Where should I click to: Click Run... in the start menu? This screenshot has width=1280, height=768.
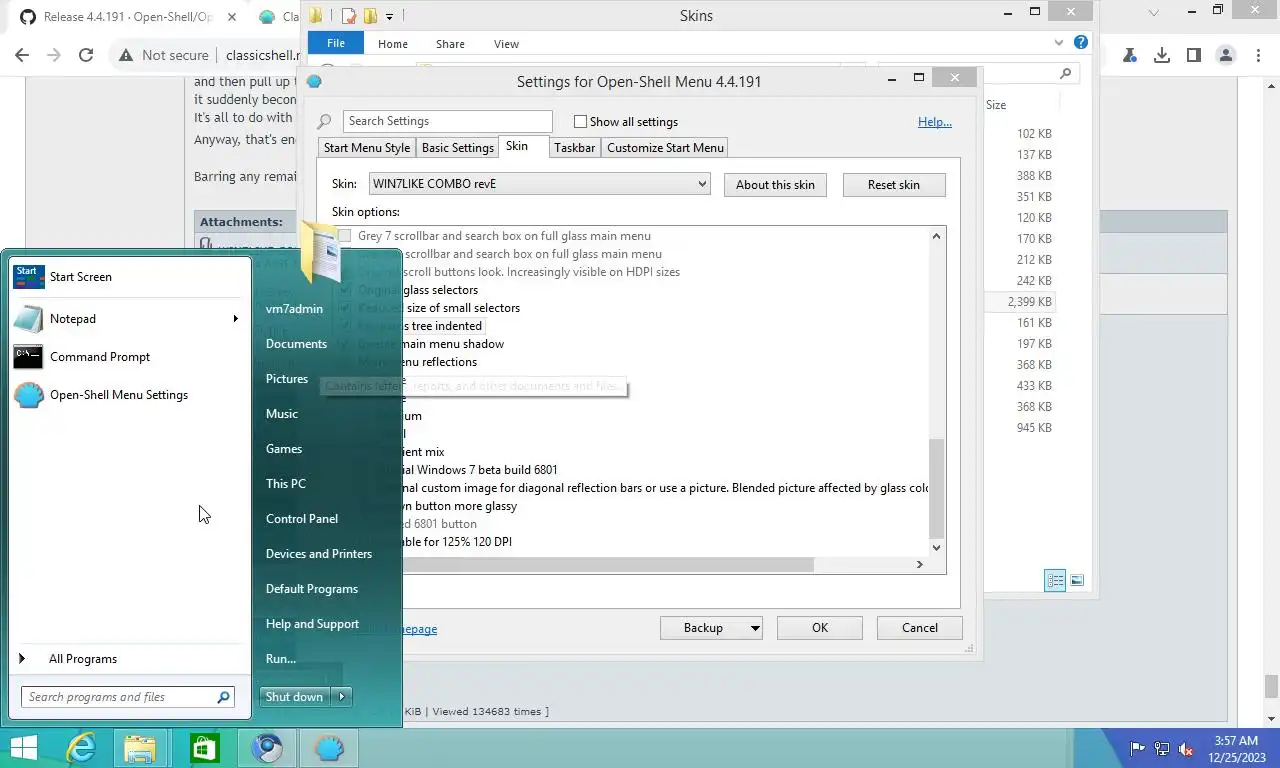(x=281, y=659)
